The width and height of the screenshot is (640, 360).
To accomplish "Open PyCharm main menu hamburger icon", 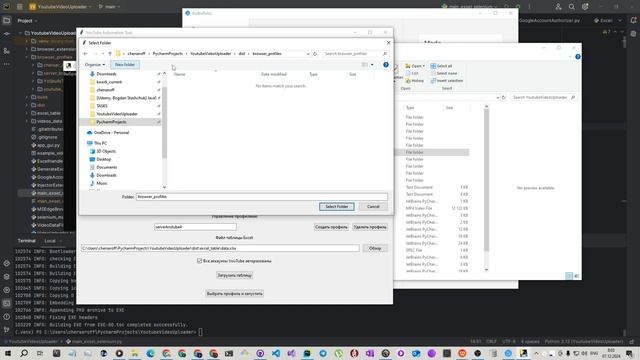I will [x=19, y=7].
